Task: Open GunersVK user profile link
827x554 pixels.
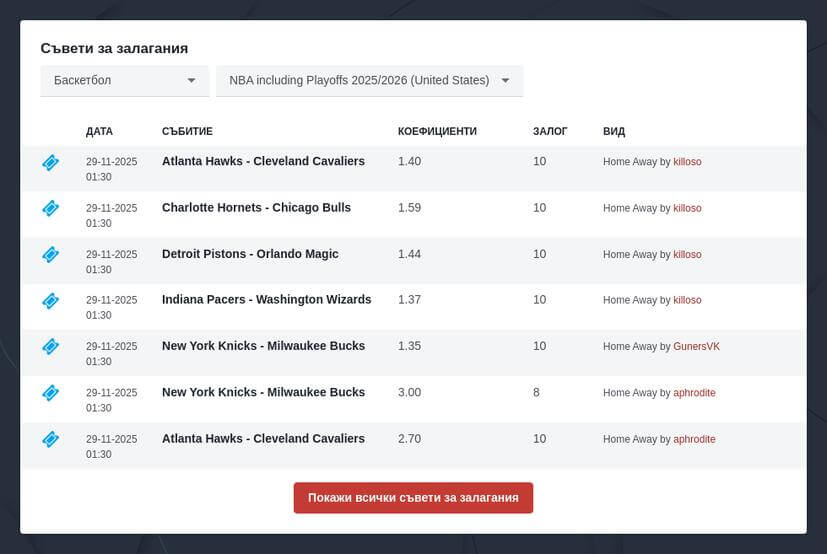Action: tap(696, 347)
